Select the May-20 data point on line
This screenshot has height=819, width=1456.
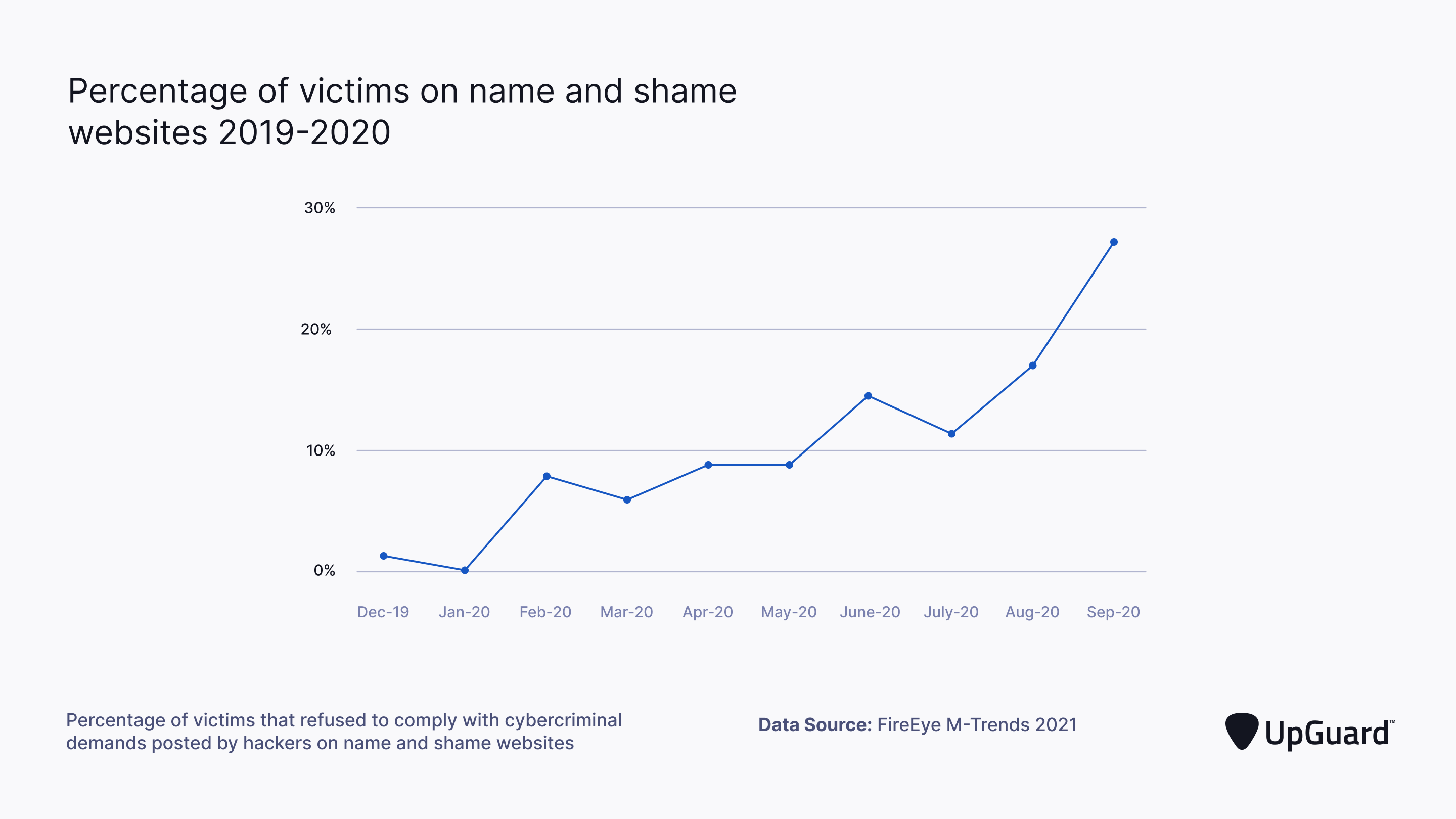pos(790,465)
